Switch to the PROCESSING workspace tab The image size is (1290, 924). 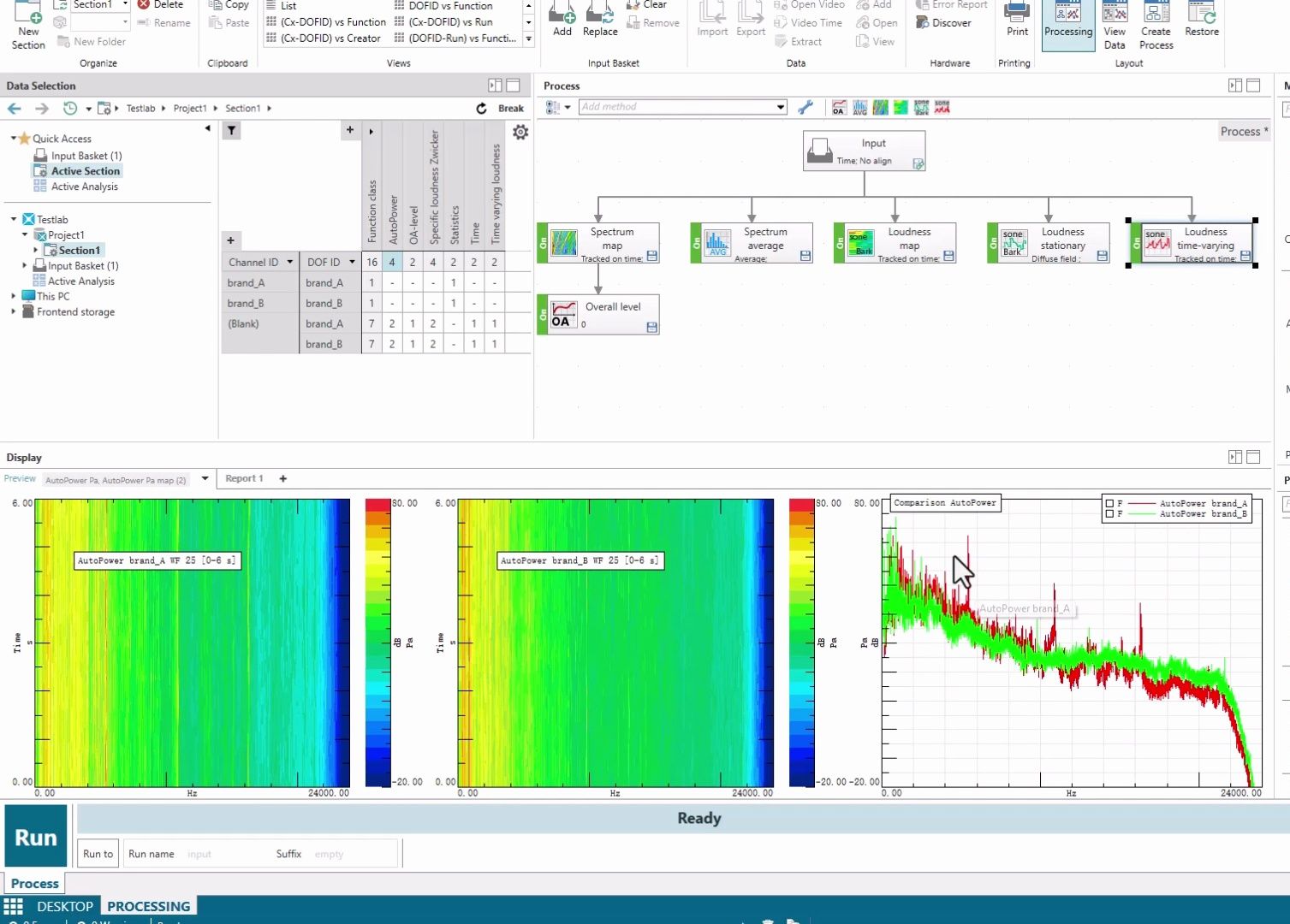[149, 906]
